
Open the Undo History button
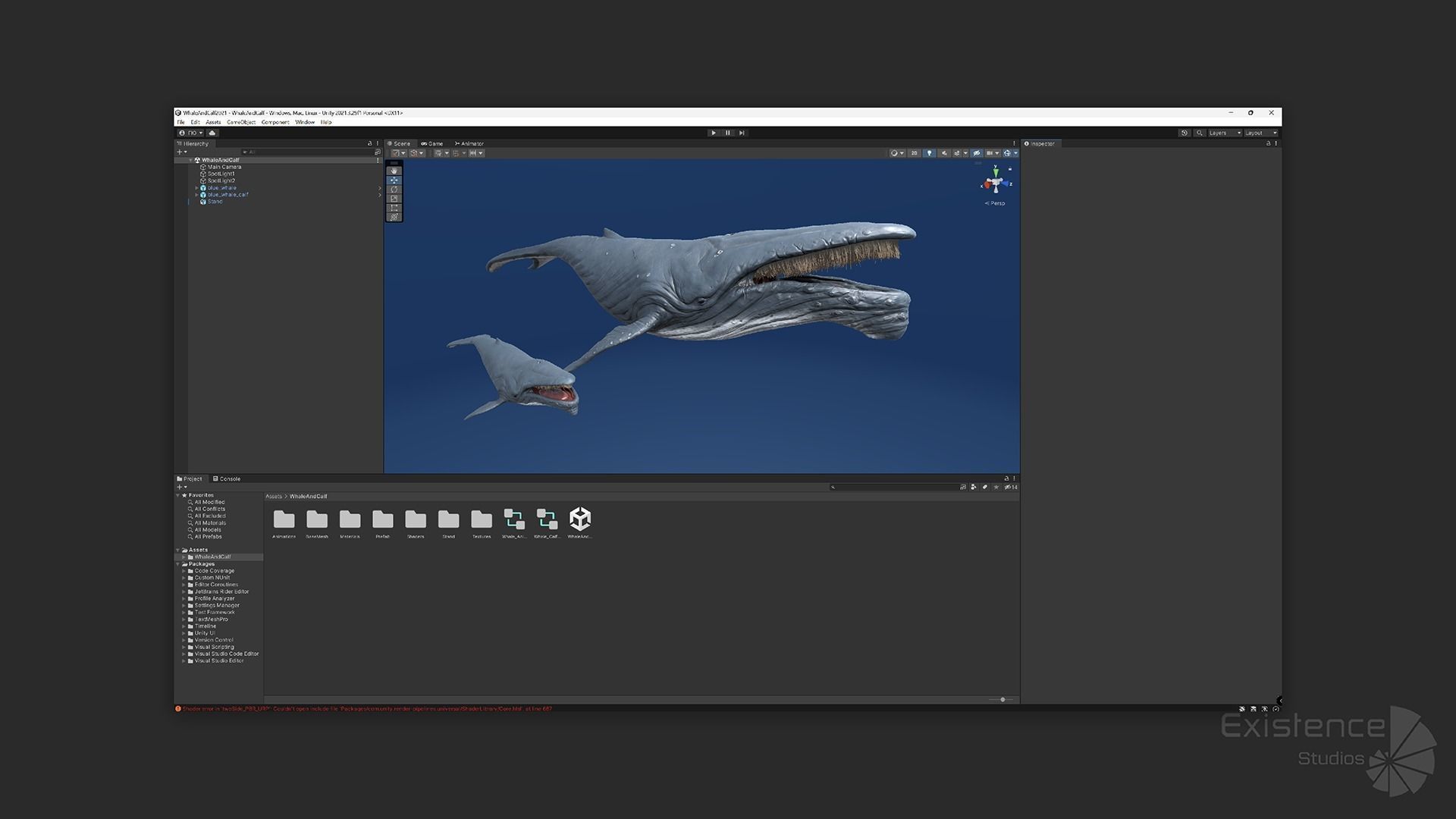point(1185,133)
